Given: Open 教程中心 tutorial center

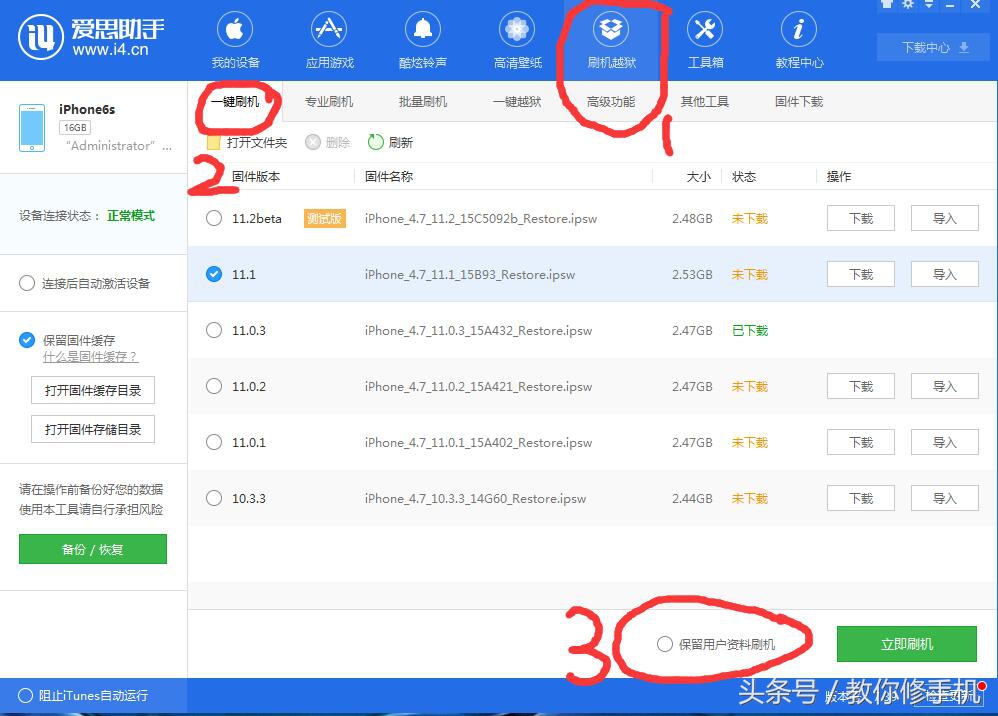Looking at the screenshot, I should coord(799,41).
